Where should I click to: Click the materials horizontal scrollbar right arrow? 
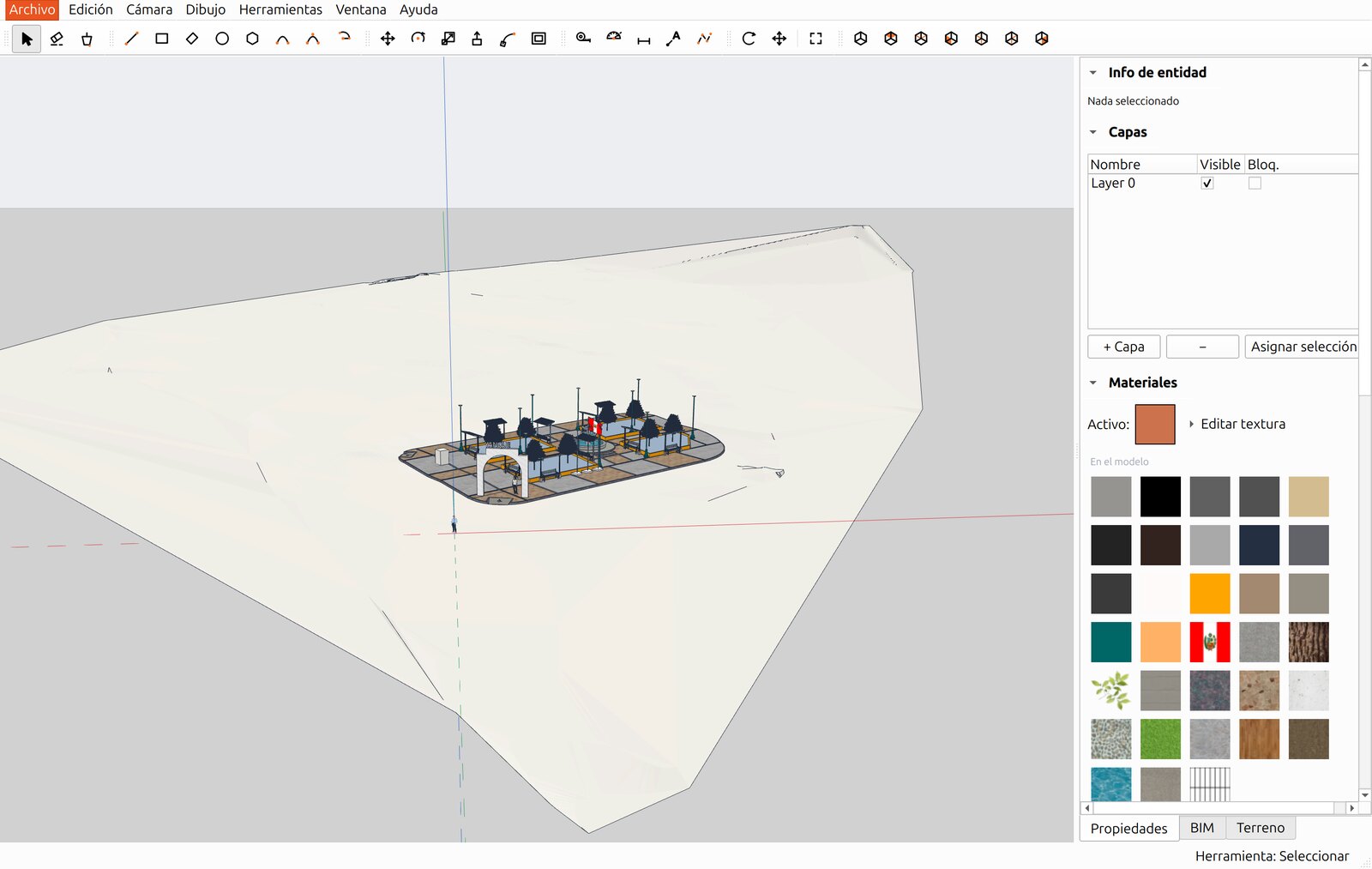point(1352,808)
